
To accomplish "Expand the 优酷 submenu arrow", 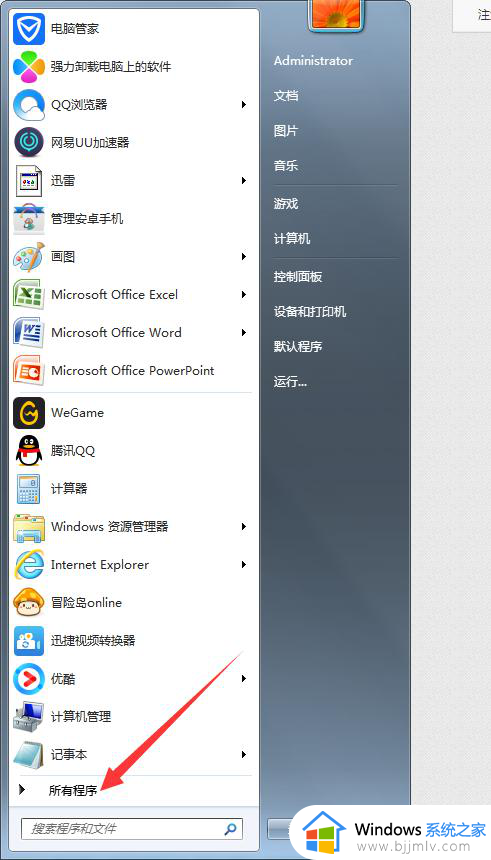I will [x=244, y=678].
